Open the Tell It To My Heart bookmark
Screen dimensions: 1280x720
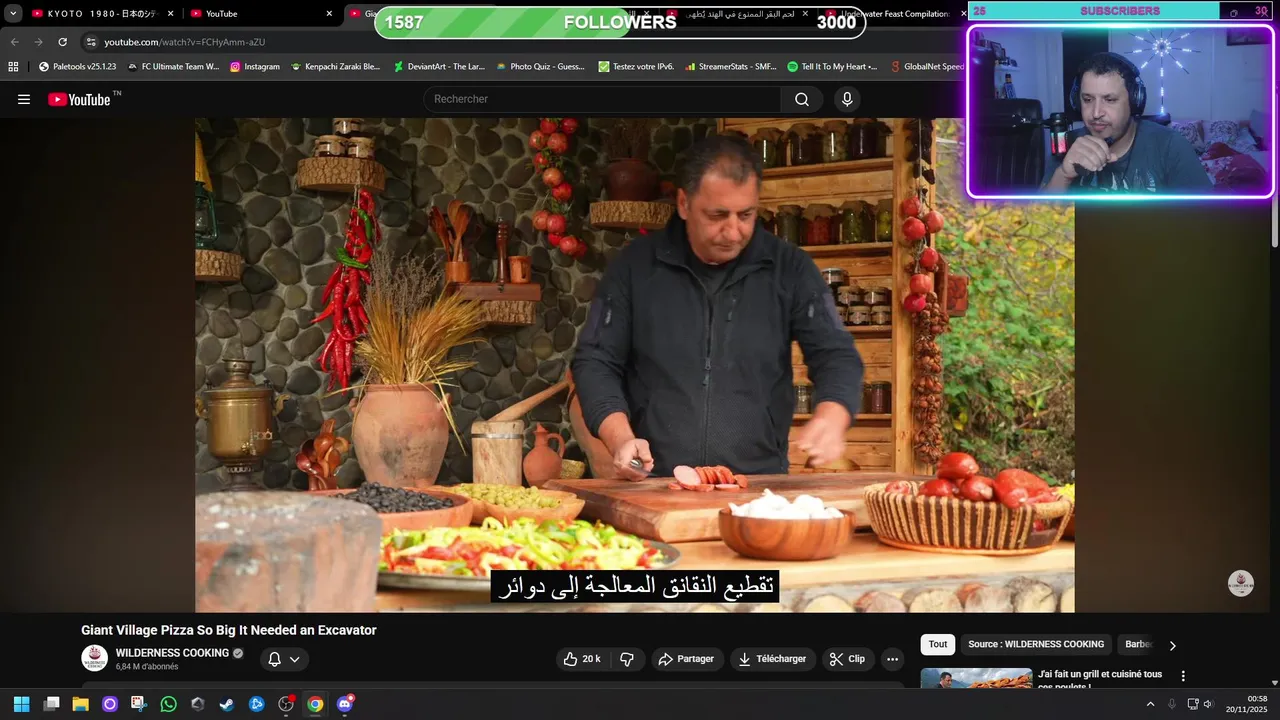(x=832, y=67)
